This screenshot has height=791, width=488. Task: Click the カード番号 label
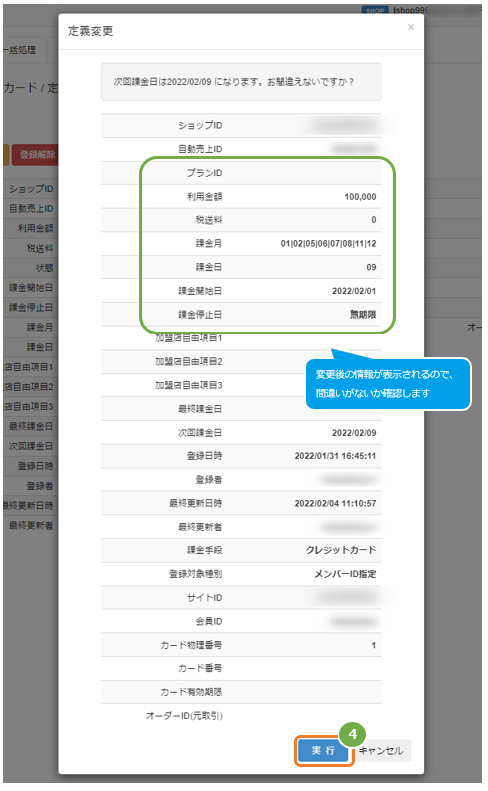coord(200,668)
